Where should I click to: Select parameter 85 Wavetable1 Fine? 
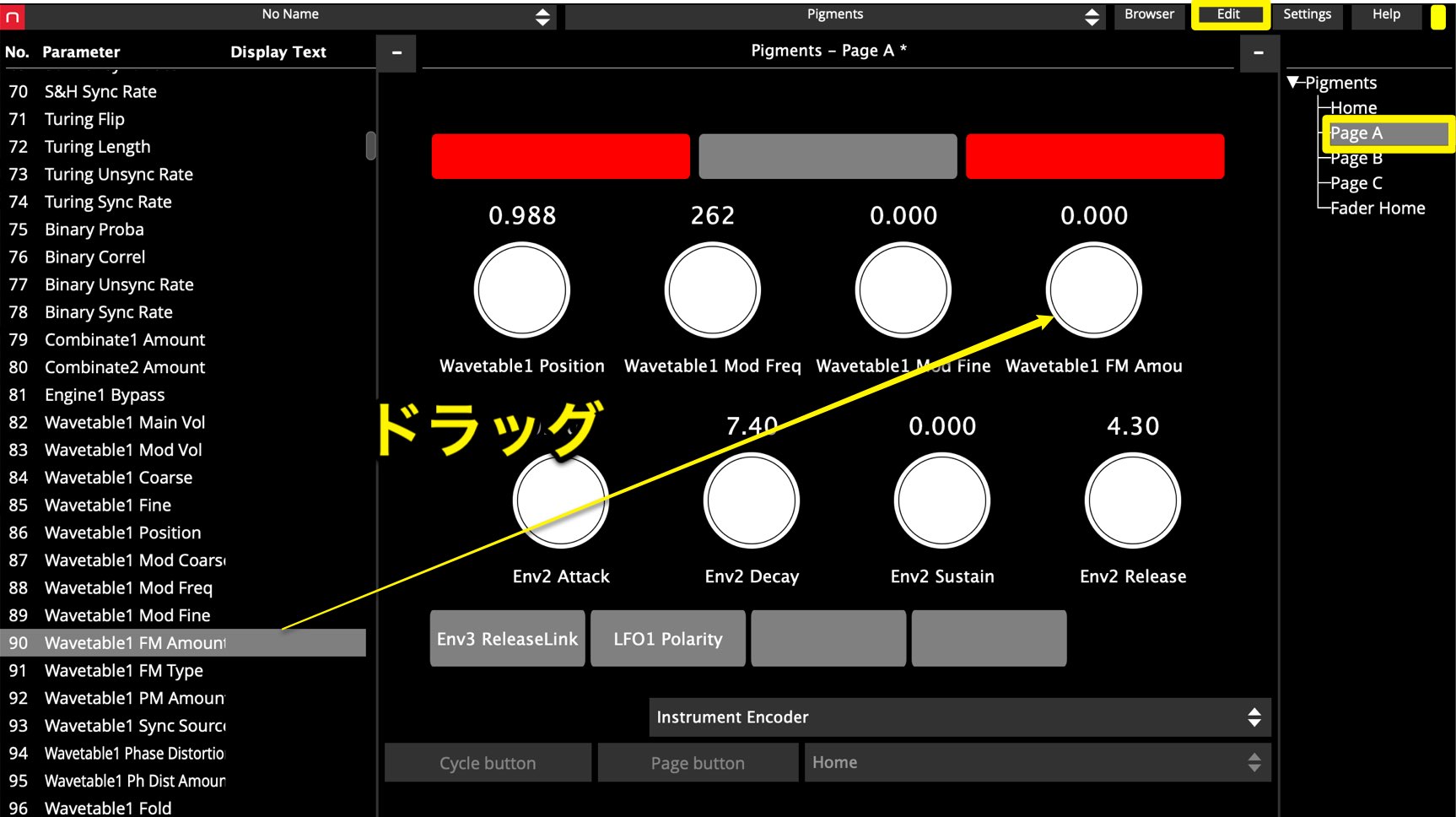[183, 506]
